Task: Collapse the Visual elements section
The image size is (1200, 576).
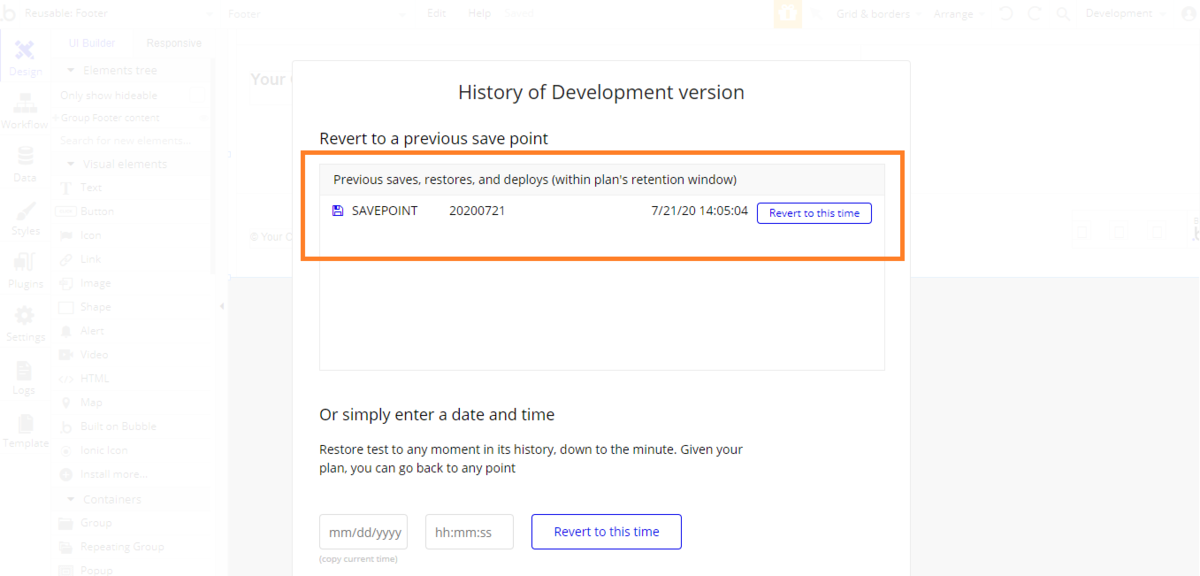Action: (x=71, y=164)
